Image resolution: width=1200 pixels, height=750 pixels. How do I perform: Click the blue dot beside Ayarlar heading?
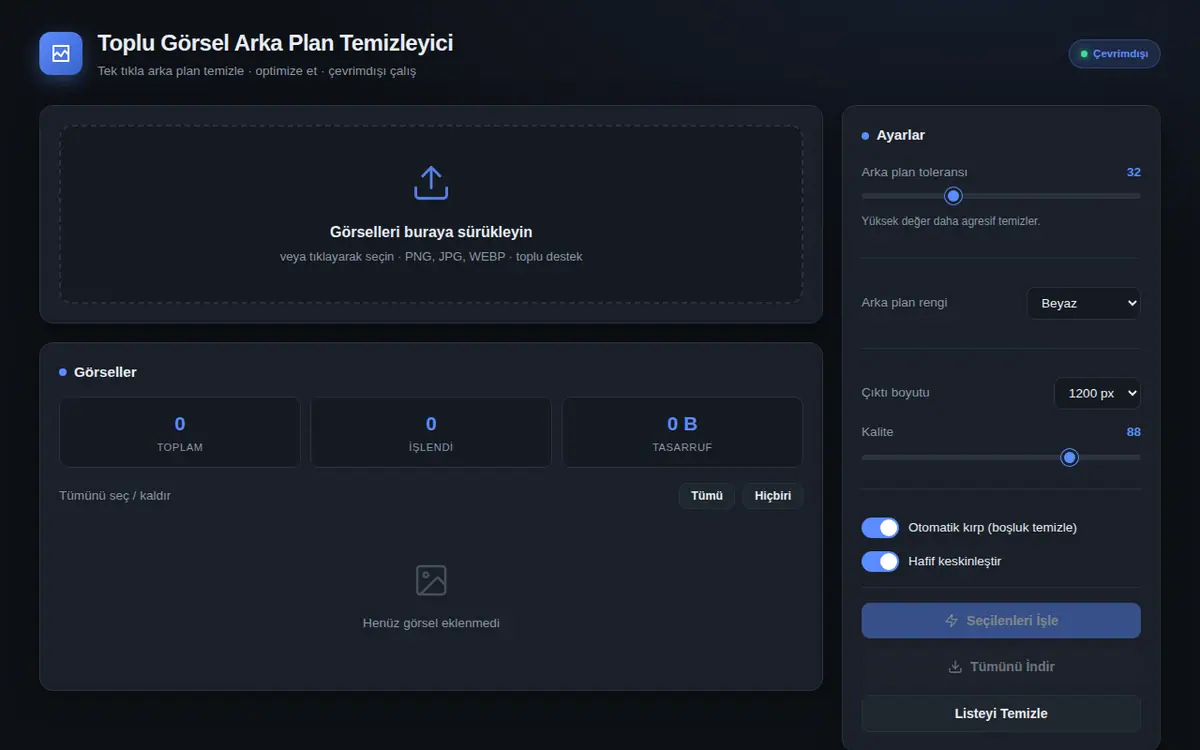point(866,136)
